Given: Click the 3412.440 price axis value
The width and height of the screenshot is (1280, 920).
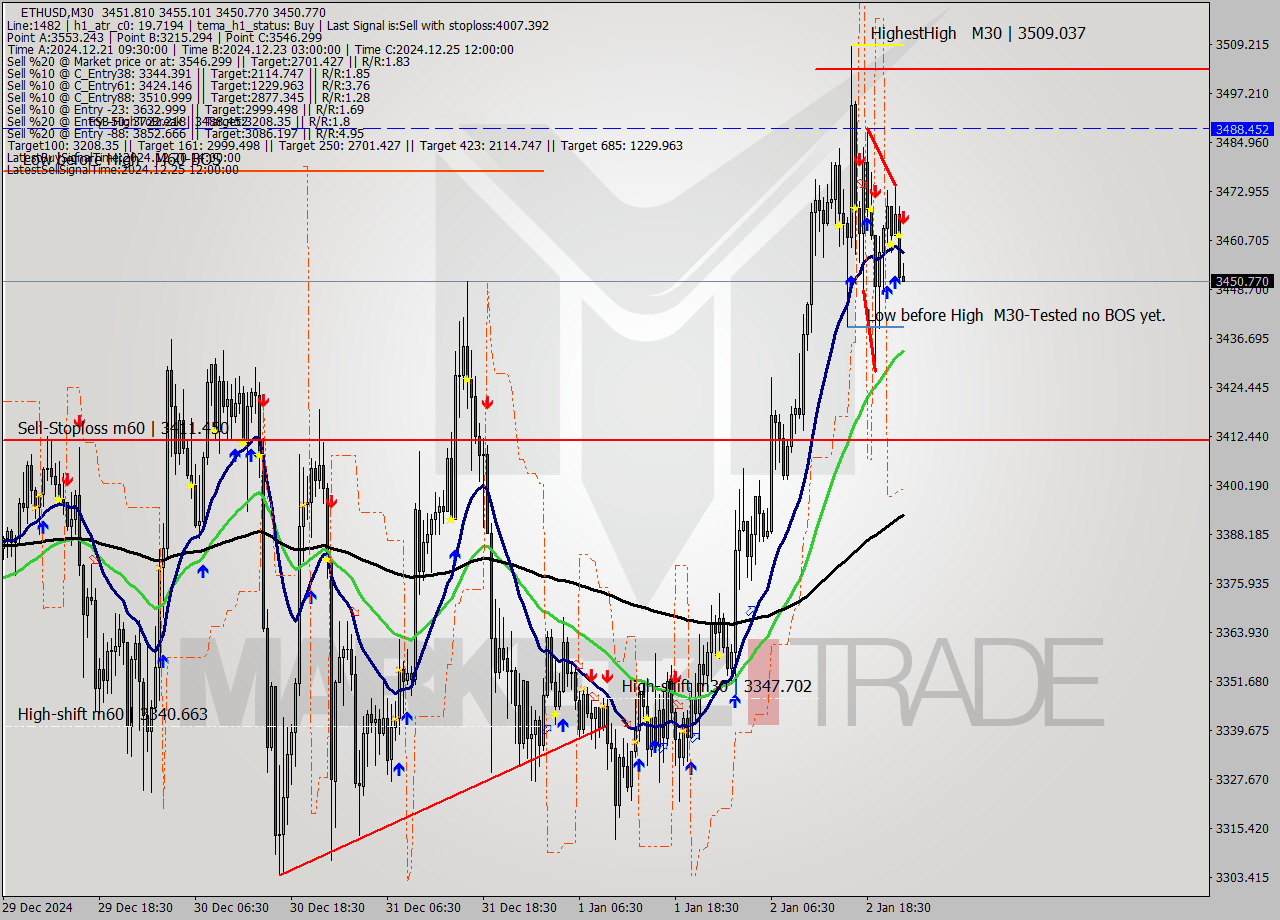Looking at the screenshot, I should pyautogui.click(x=1241, y=436).
